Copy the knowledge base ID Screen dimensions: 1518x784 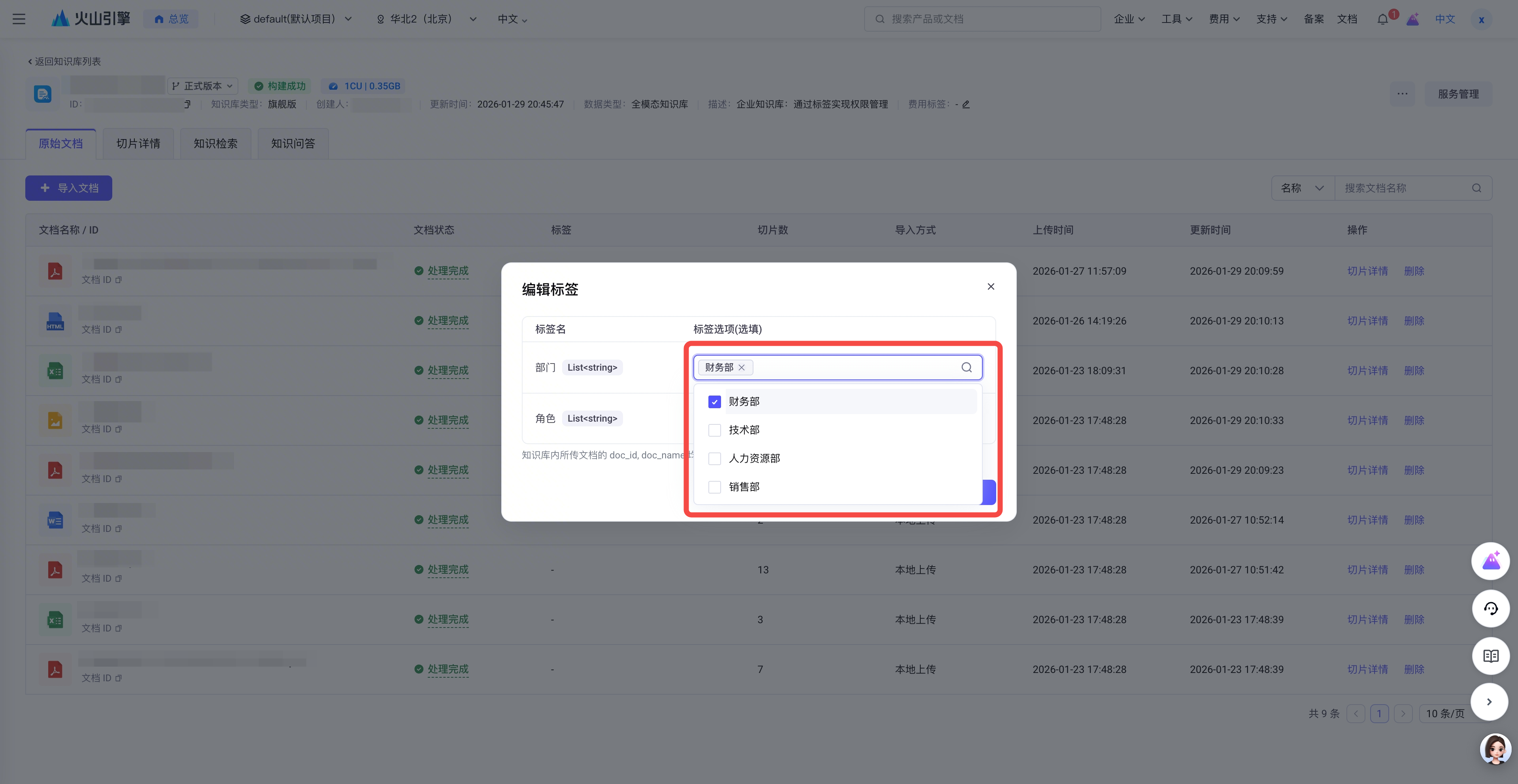click(187, 104)
